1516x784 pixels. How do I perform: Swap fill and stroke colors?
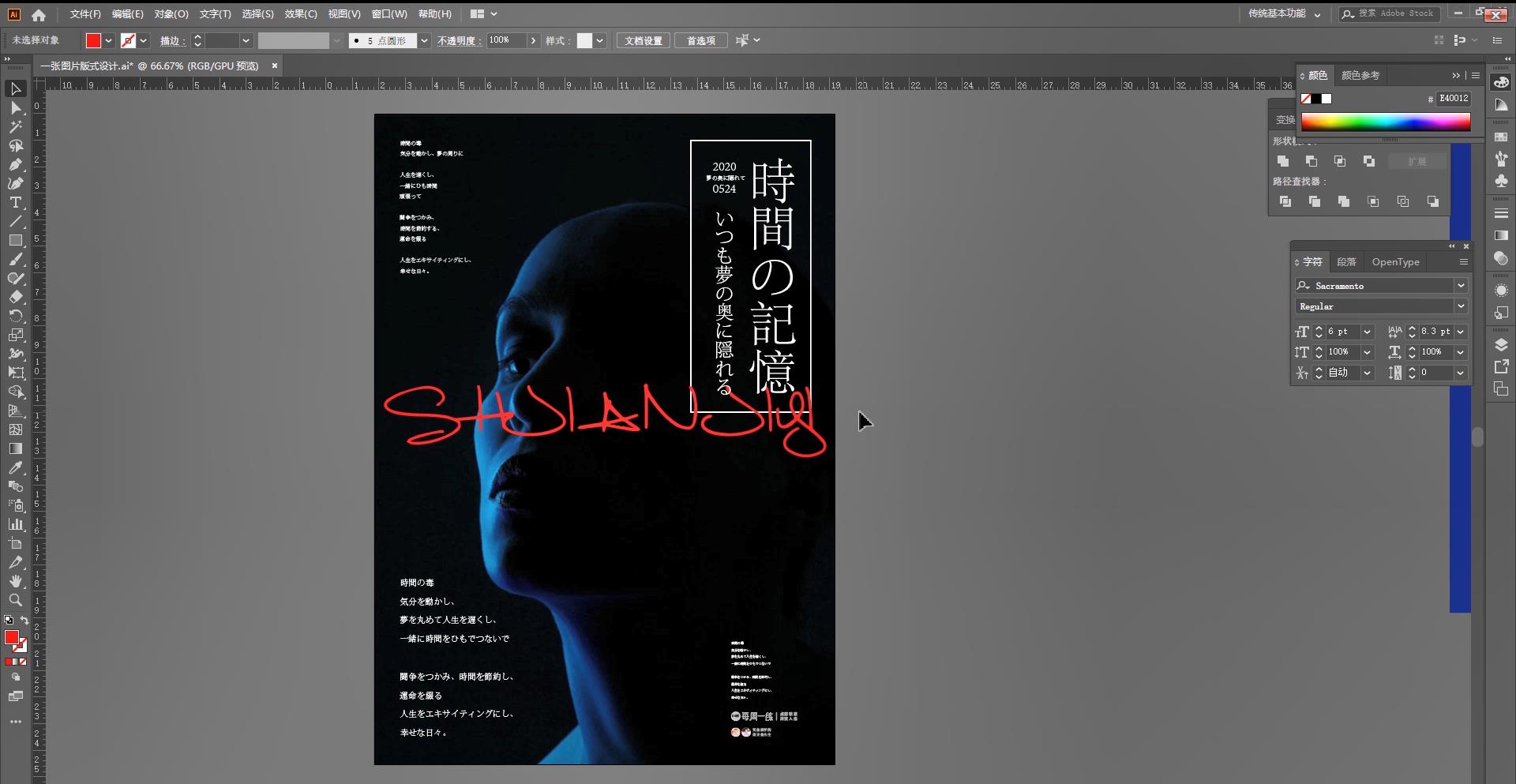(x=24, y=621)
